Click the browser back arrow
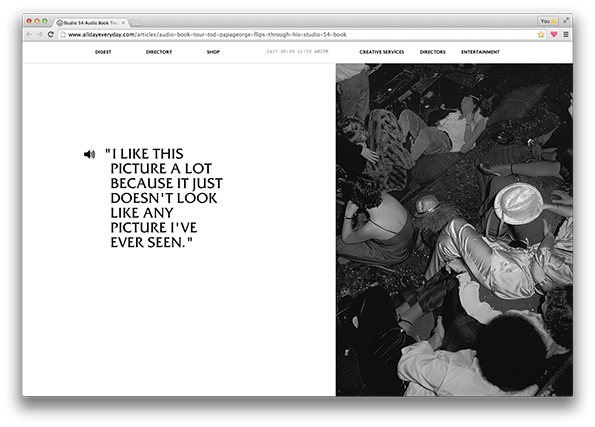The height and width of the screenshot is (427, 595). (29, 35)
